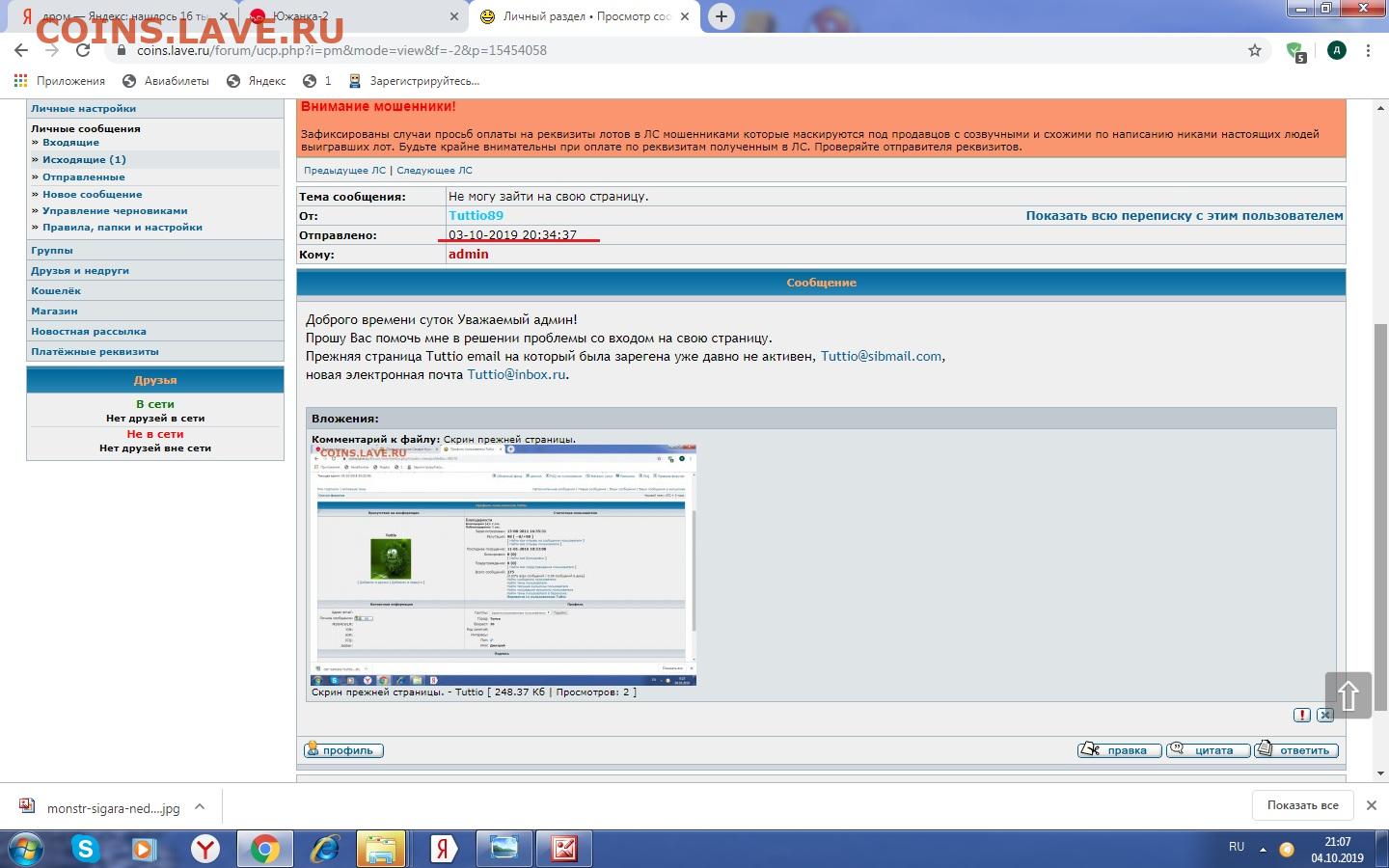Open the green shield extension icon
This screenshot has height=868, width=1389.
(x=1295, y=51)
